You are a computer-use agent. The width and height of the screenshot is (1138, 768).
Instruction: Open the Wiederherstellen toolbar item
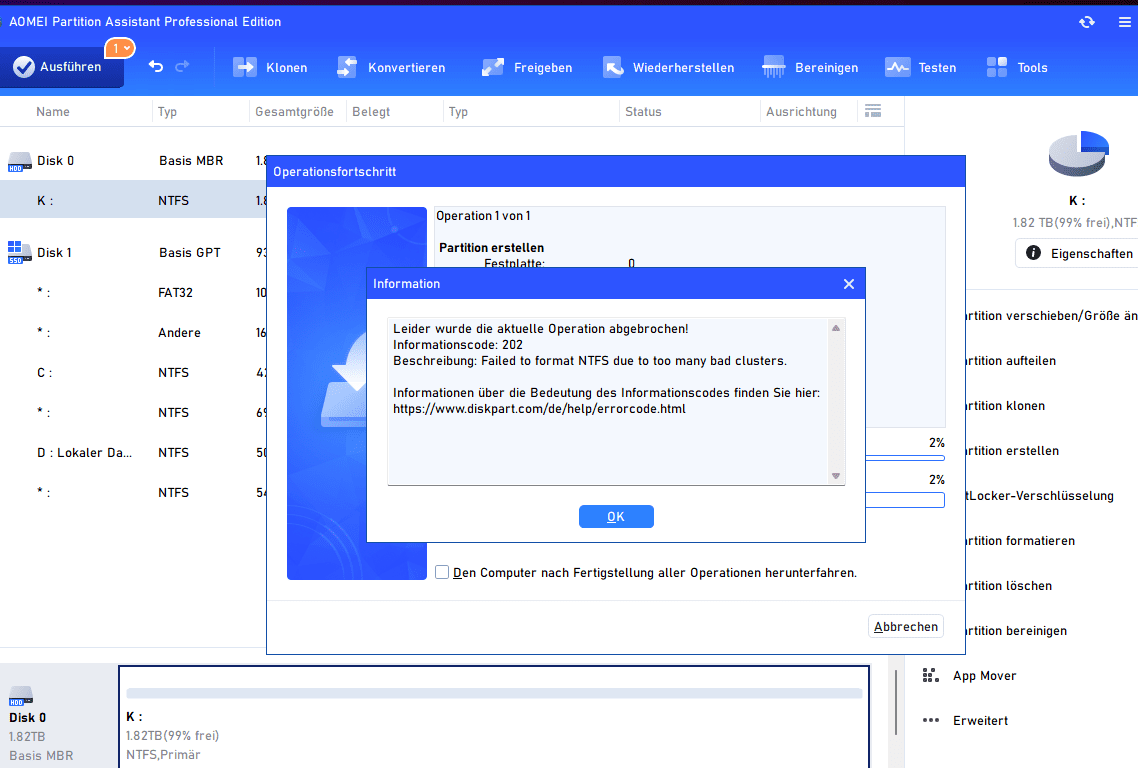click(668, 68)
